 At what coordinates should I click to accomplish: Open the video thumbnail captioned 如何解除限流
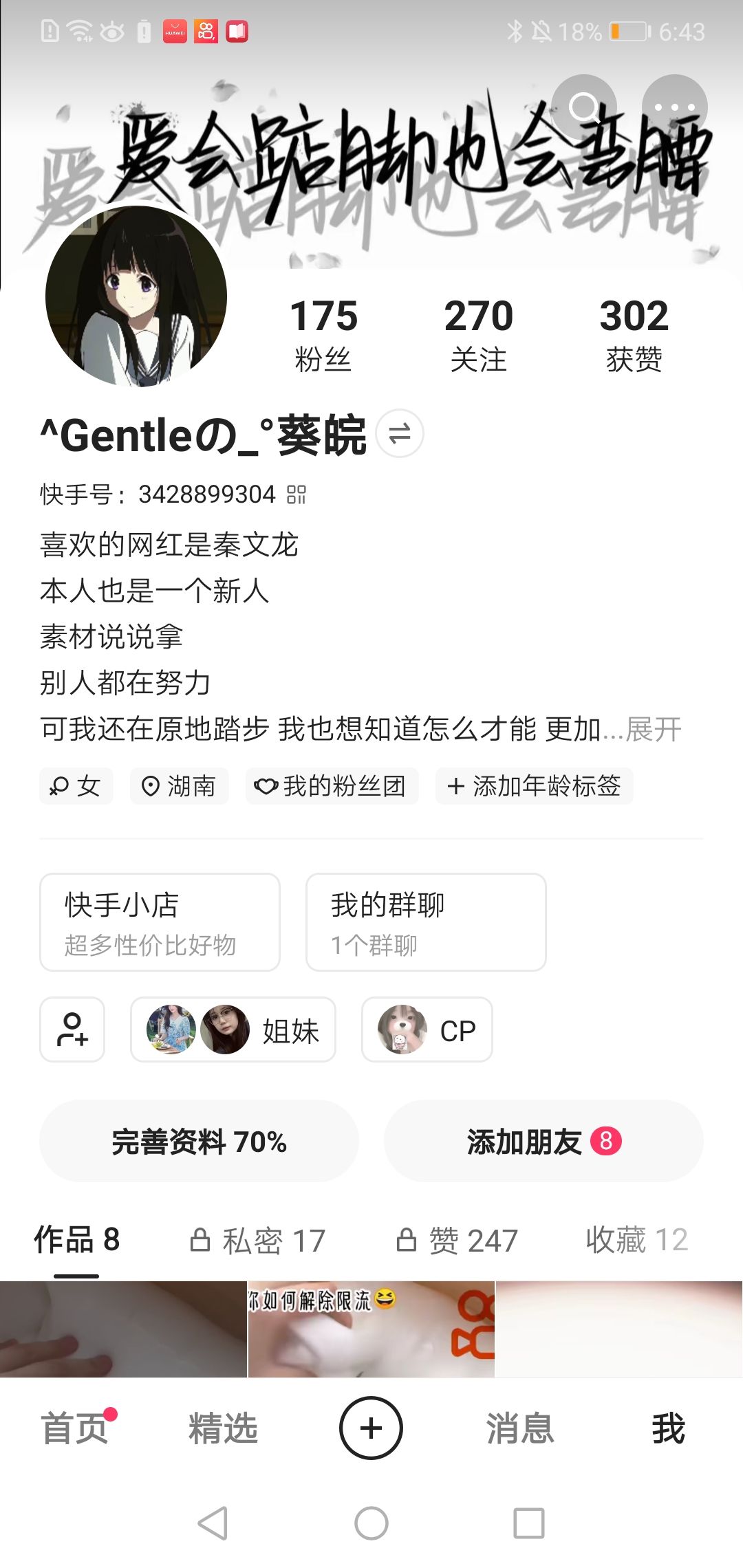tap(371, 1329)
